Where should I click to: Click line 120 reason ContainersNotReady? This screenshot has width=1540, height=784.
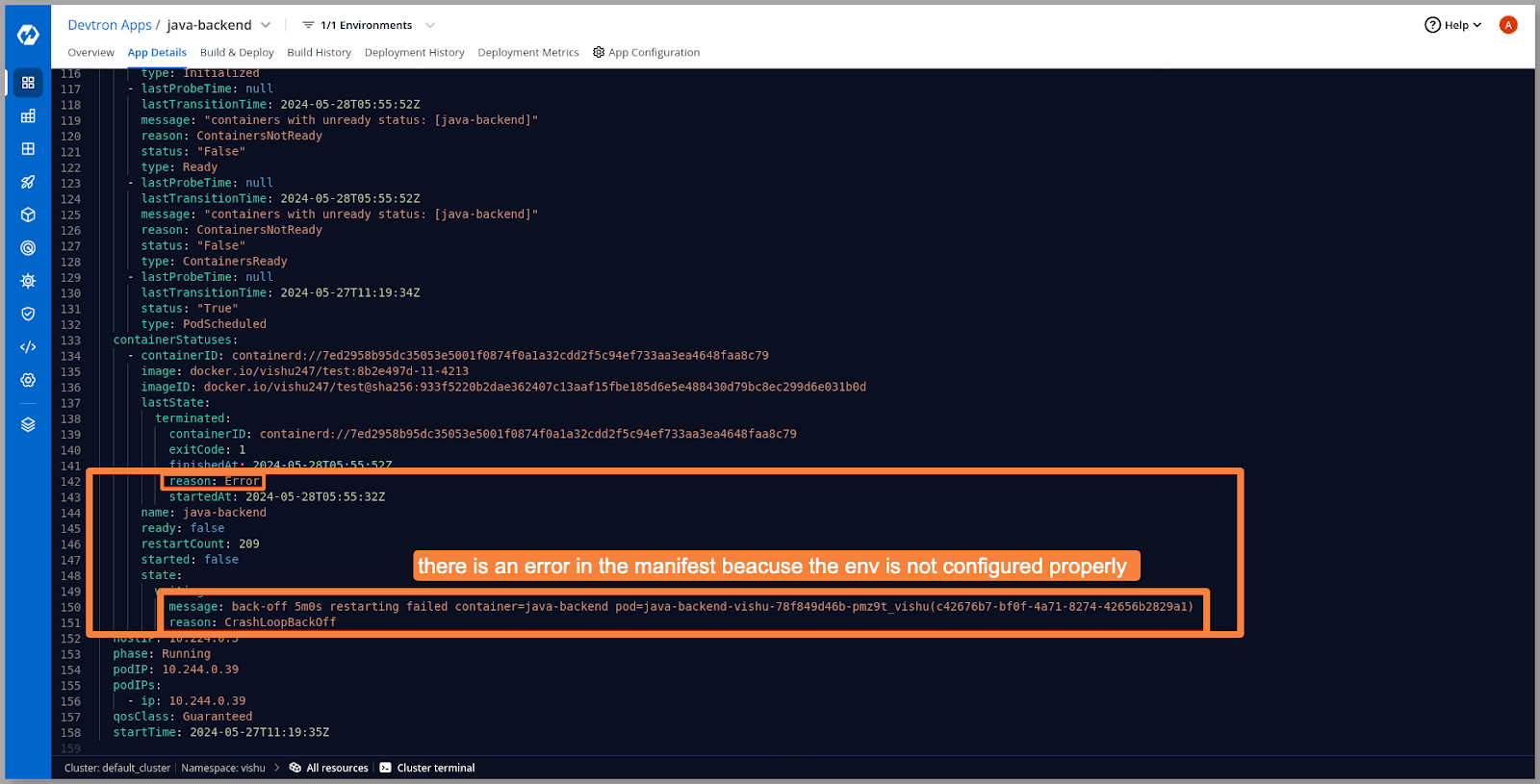click(232, 136)
